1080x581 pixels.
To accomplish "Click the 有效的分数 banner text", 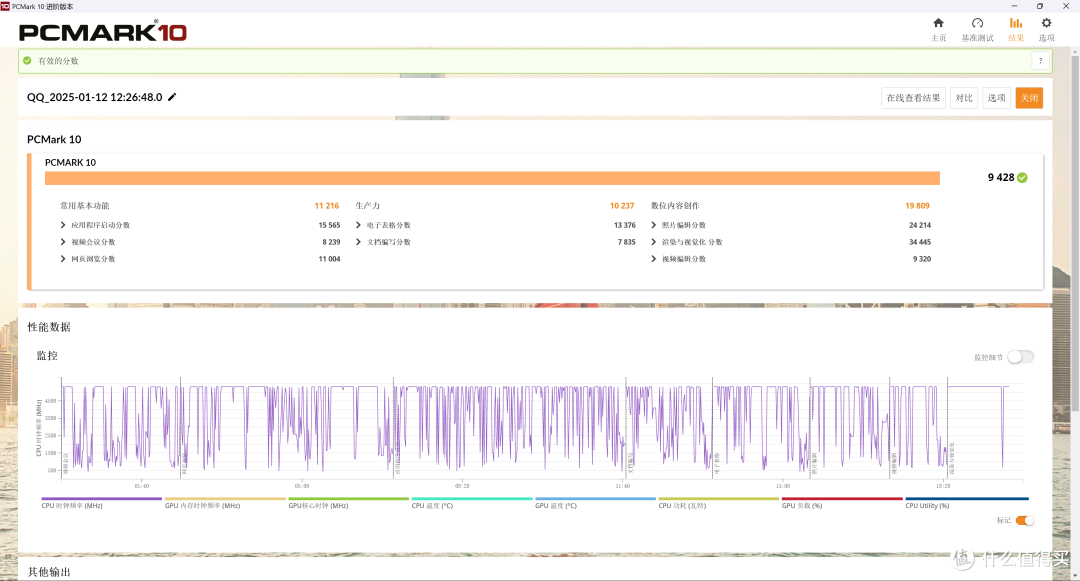I will (59, 61).
